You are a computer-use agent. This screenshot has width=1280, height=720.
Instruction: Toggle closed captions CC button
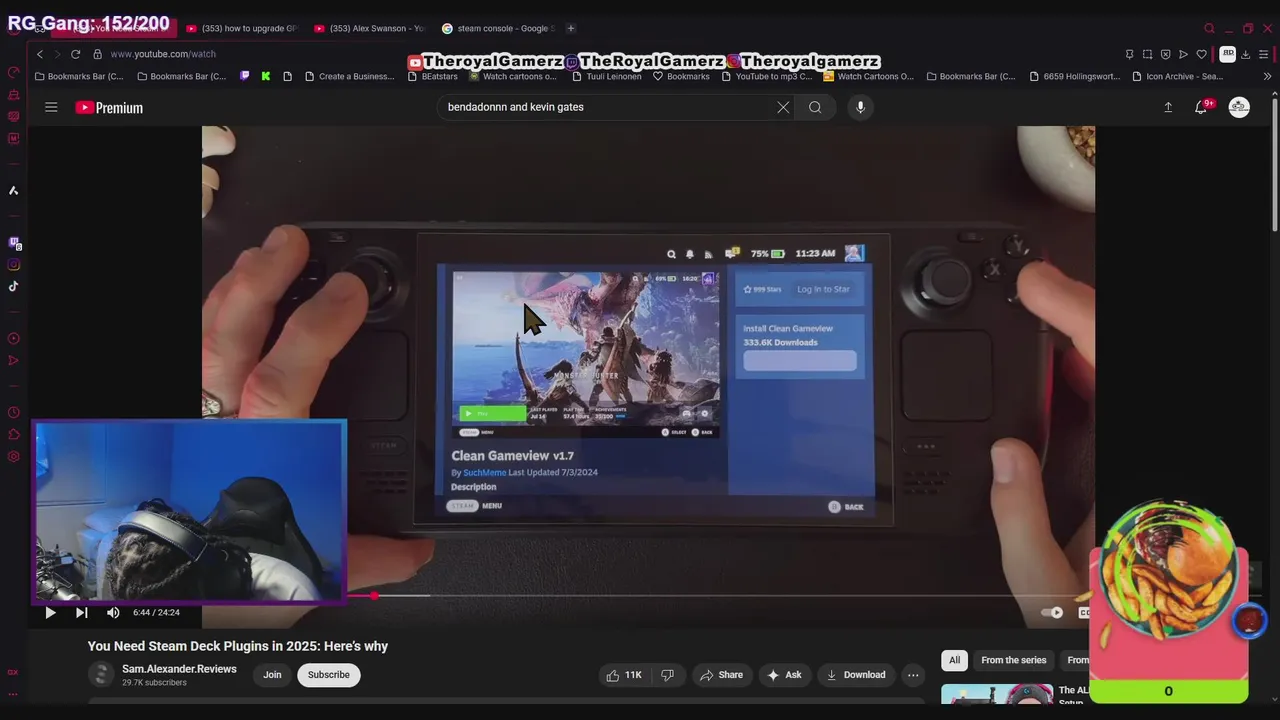pos(1084,612)
